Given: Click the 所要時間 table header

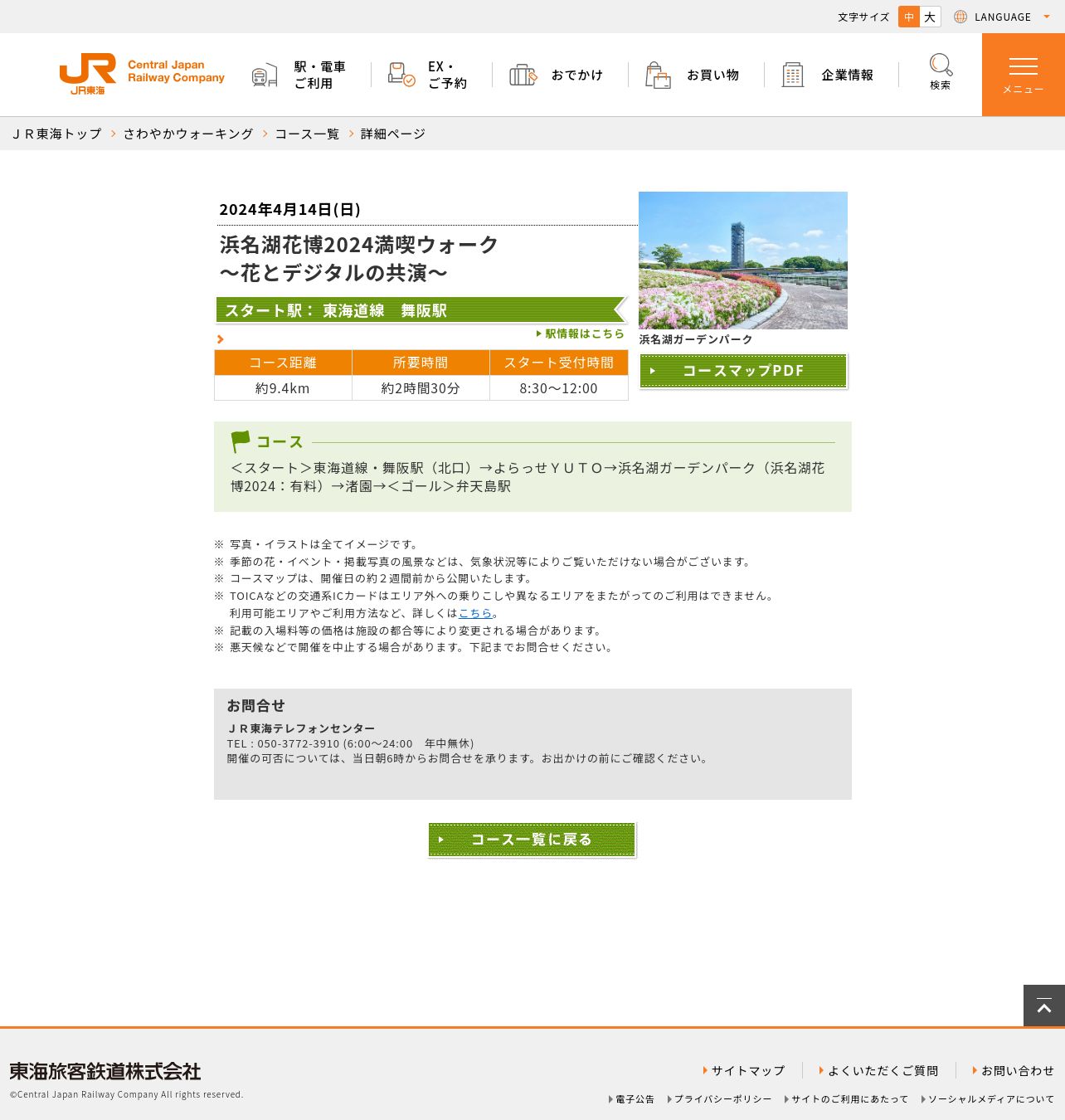Looking at the screenshot, I should pos(421,363).
